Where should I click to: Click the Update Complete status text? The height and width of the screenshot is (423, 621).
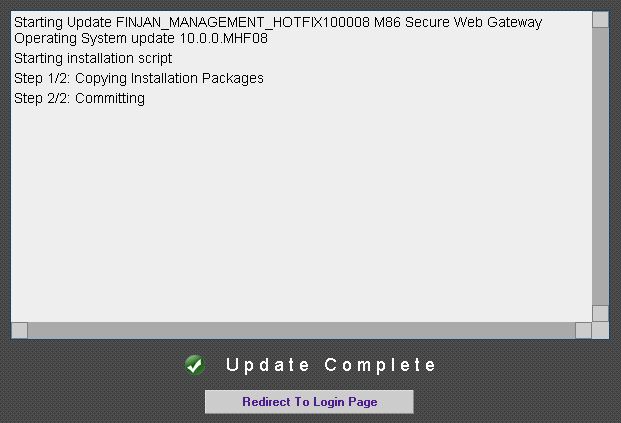pyautogui.click(x=331, y=365)
